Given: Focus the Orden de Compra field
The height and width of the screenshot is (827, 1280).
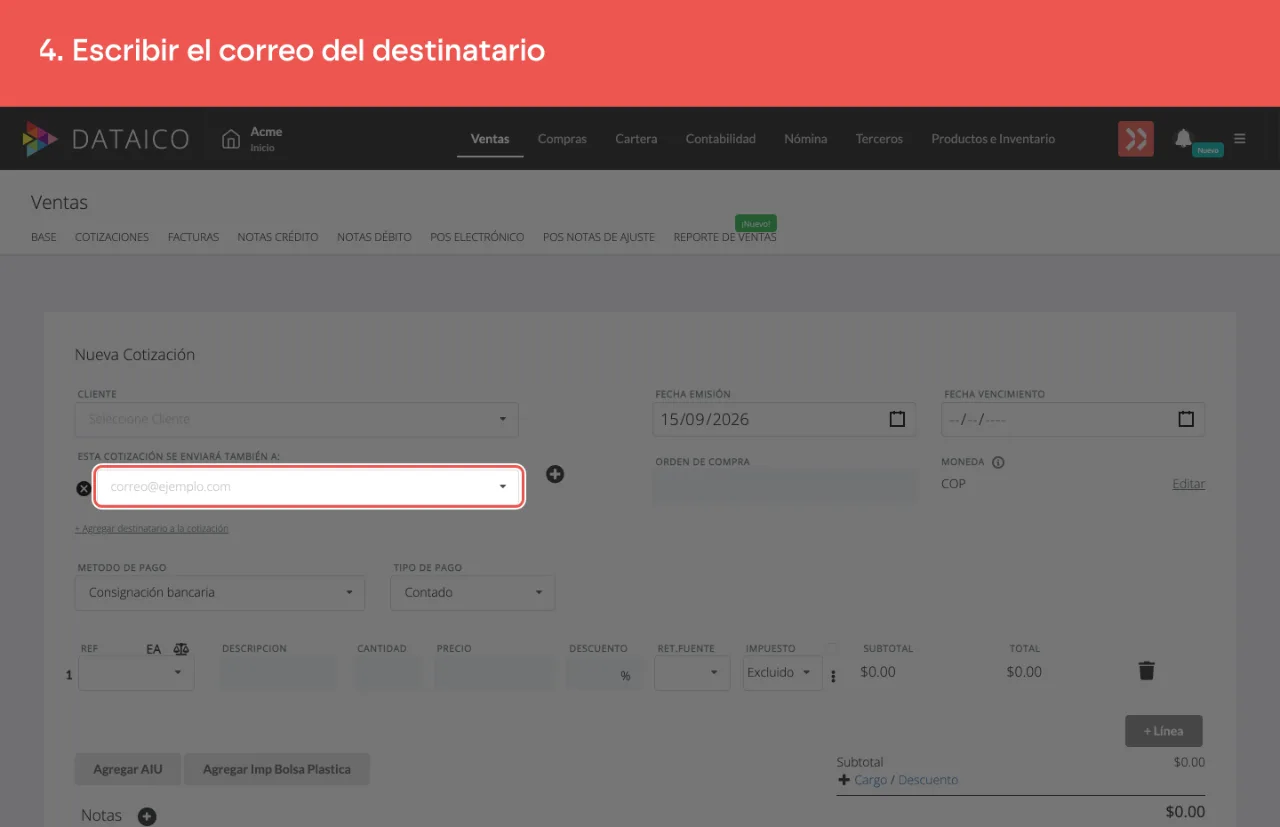Looking at the screenshot, I should point(785,488).
